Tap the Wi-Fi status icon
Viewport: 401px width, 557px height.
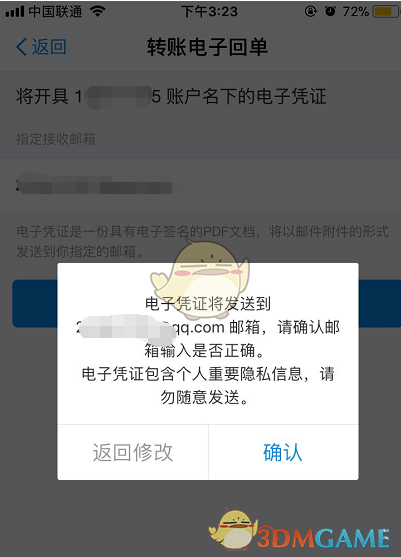tap(97, 12)
